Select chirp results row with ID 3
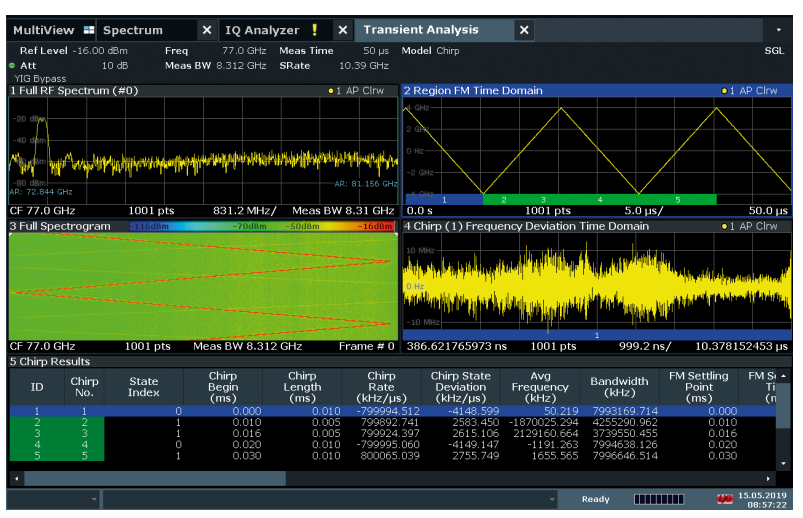Image resolution: width=803 pixels, height=518 pixels. [x=393, y=433]
